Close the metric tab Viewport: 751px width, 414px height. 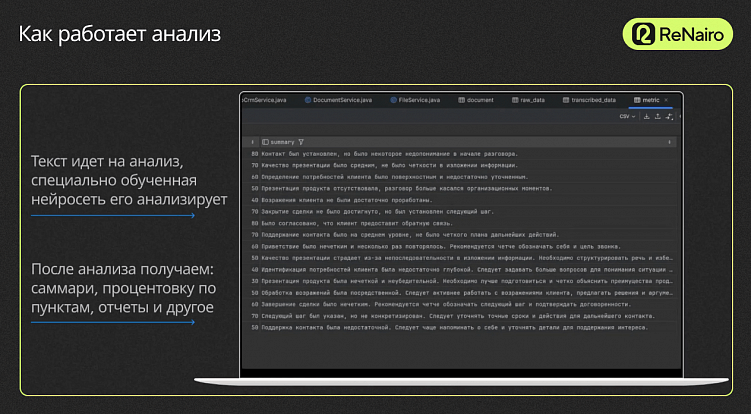pyautogui.click(x=666, y=100)
